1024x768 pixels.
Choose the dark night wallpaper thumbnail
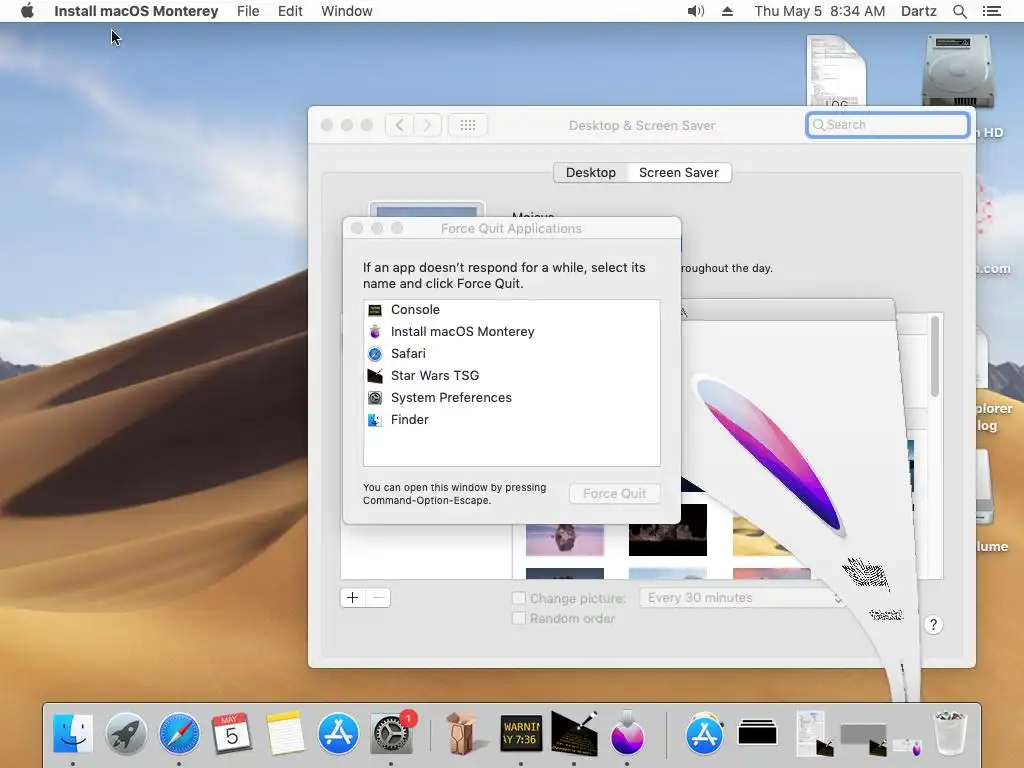tap(667, 530)
